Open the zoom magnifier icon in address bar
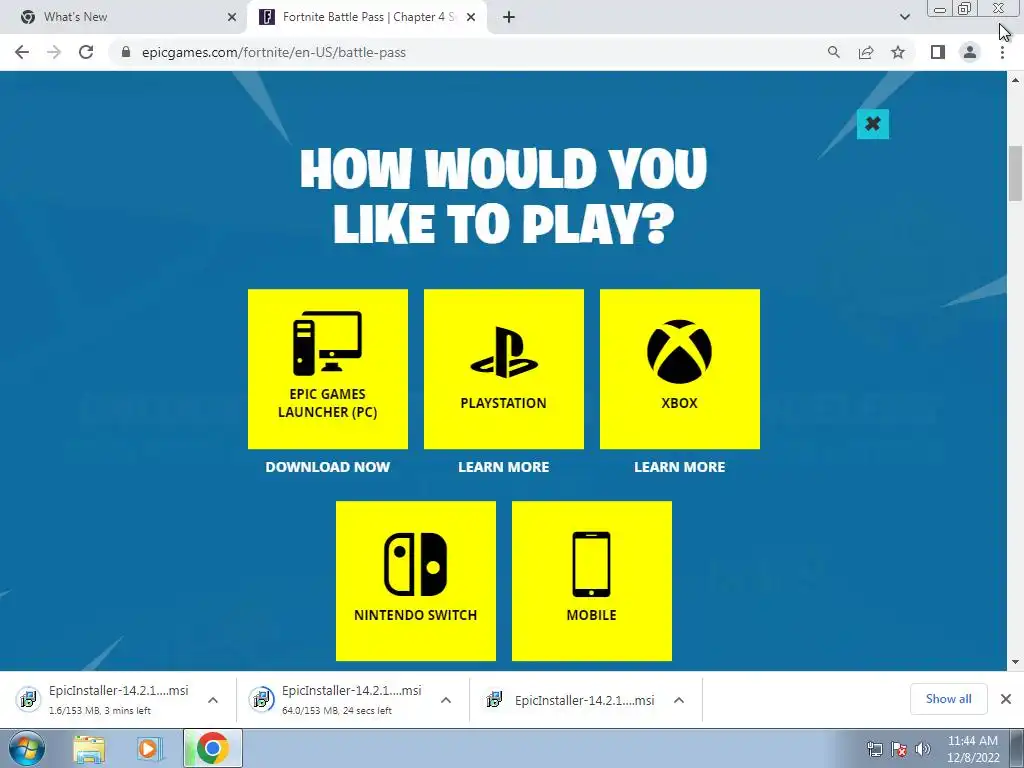Viewport: 1024px width, 768px height. [x=833, y=52]
